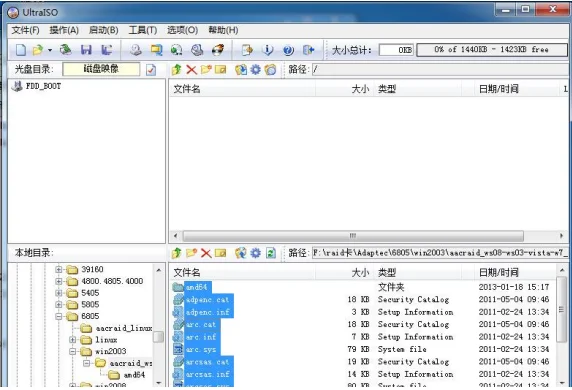Collapse the win2003 folder node

73,351
